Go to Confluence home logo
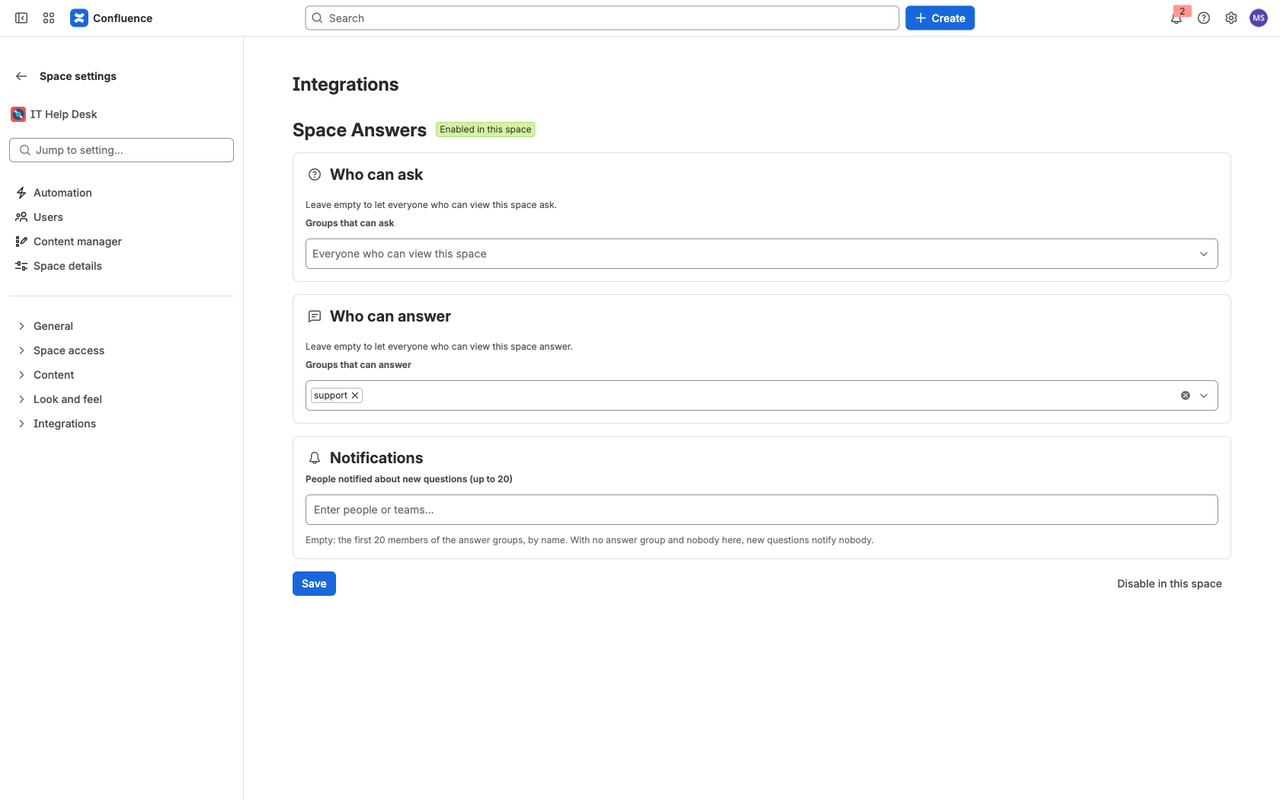Image resolution: width=1280 pixels, height=800 pixels. click(111, 18)
